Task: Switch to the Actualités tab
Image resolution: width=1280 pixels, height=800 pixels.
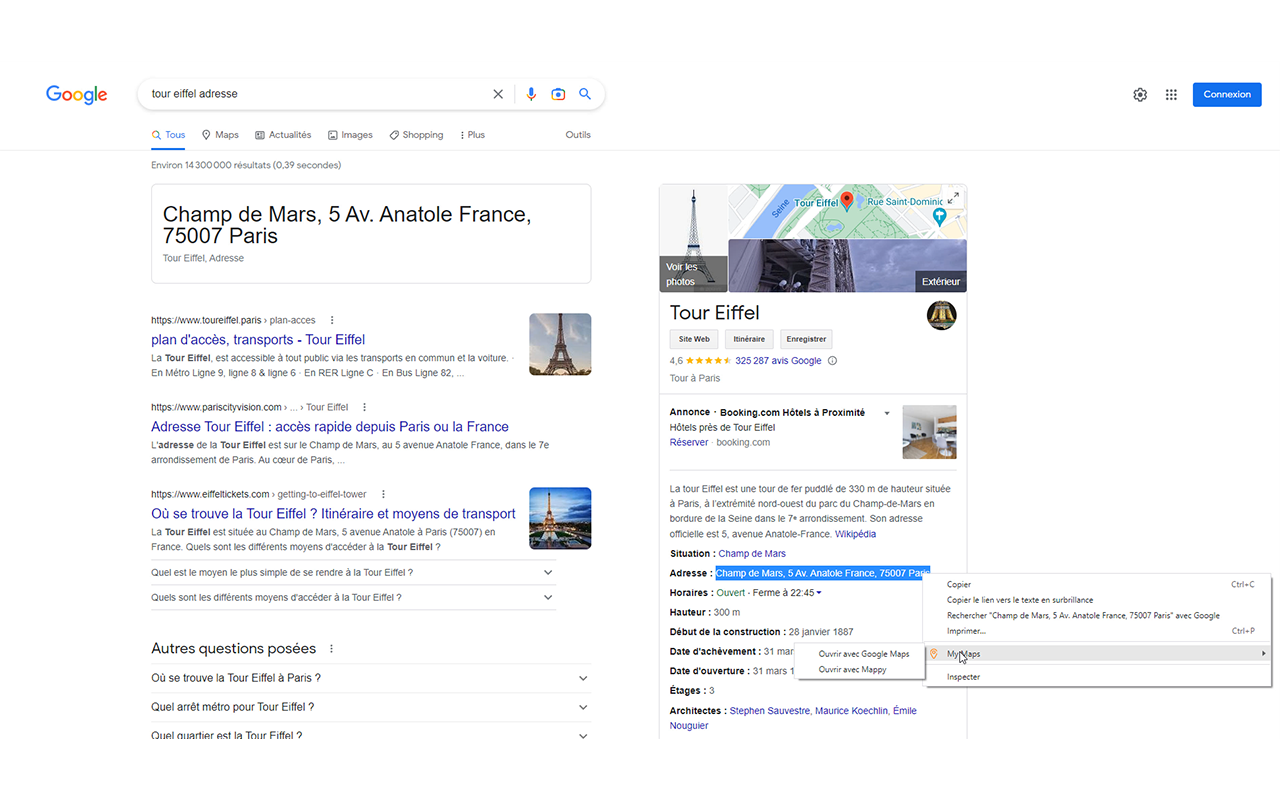Action: click(283, 135)
